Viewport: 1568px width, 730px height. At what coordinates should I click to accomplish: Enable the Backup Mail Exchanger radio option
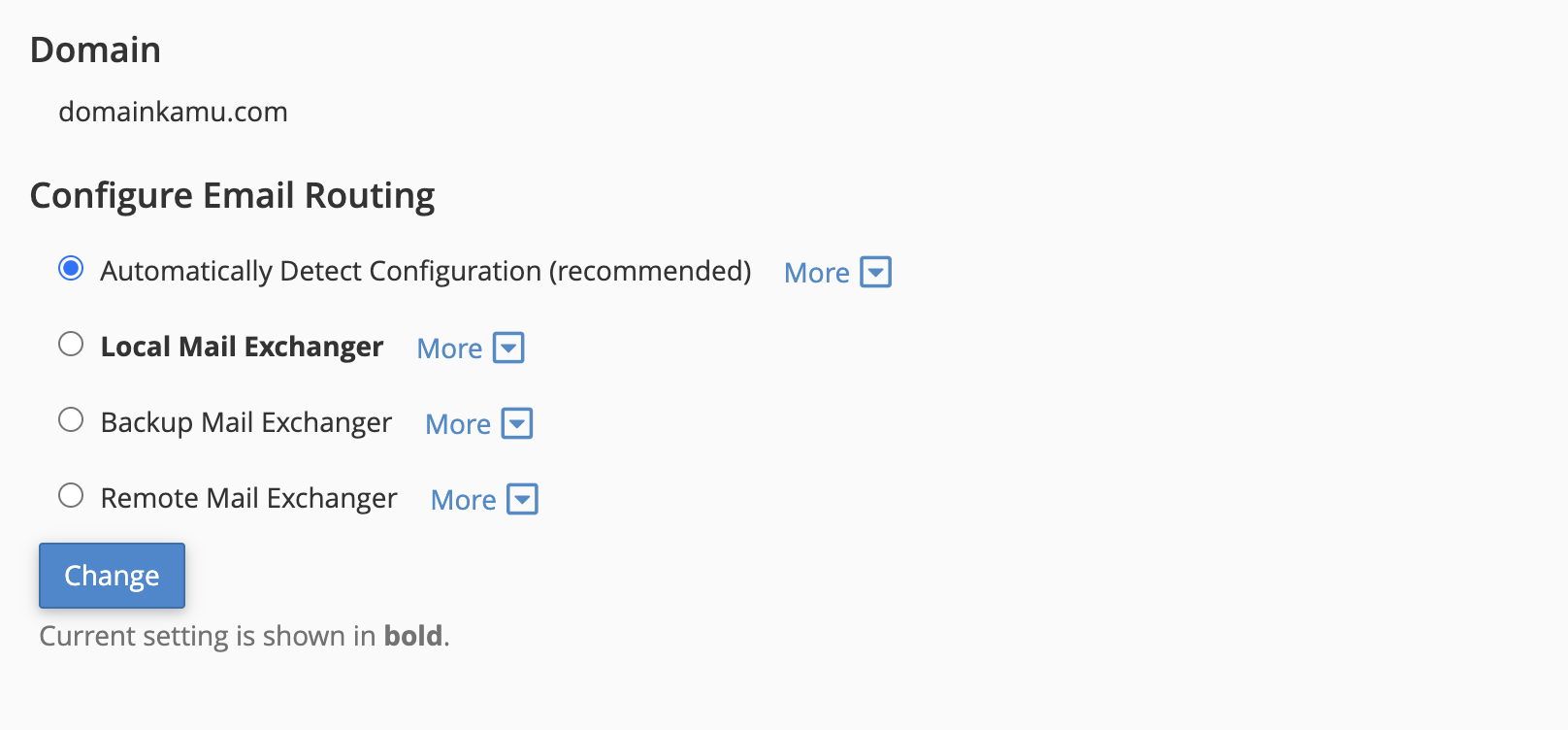pos(71,419)
